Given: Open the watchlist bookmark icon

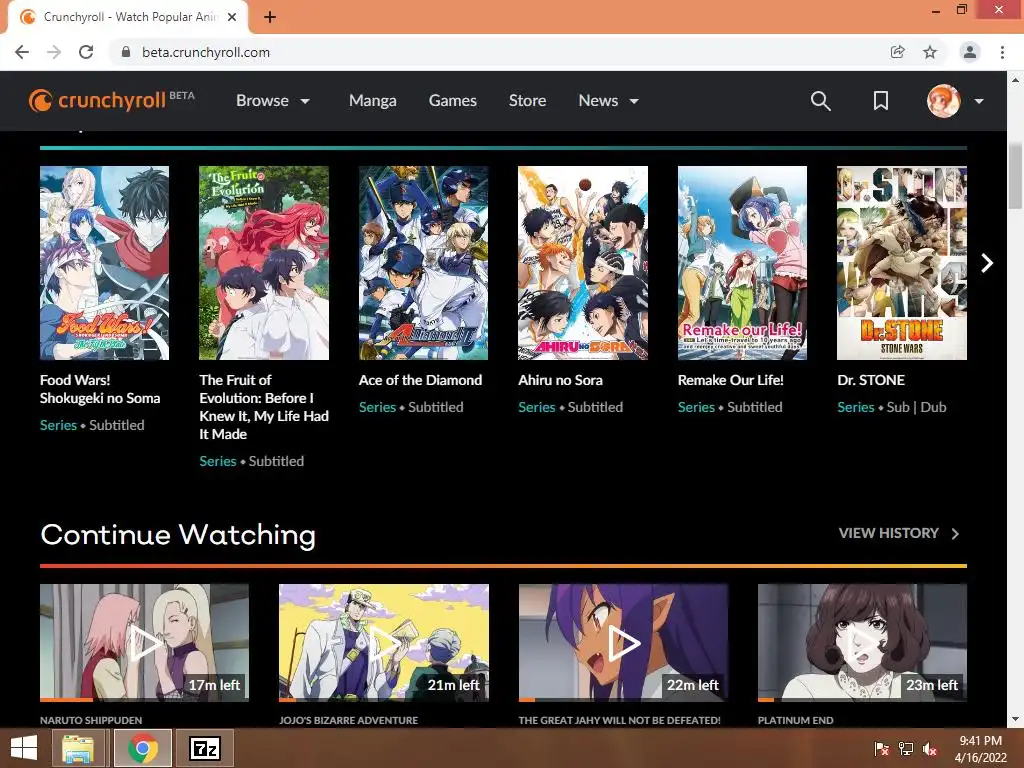Looking at the screenshot, I should click(880, 101).
